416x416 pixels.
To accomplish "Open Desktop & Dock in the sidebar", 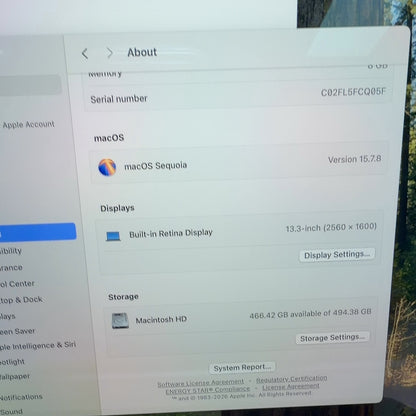I will [x=21, y=300].
